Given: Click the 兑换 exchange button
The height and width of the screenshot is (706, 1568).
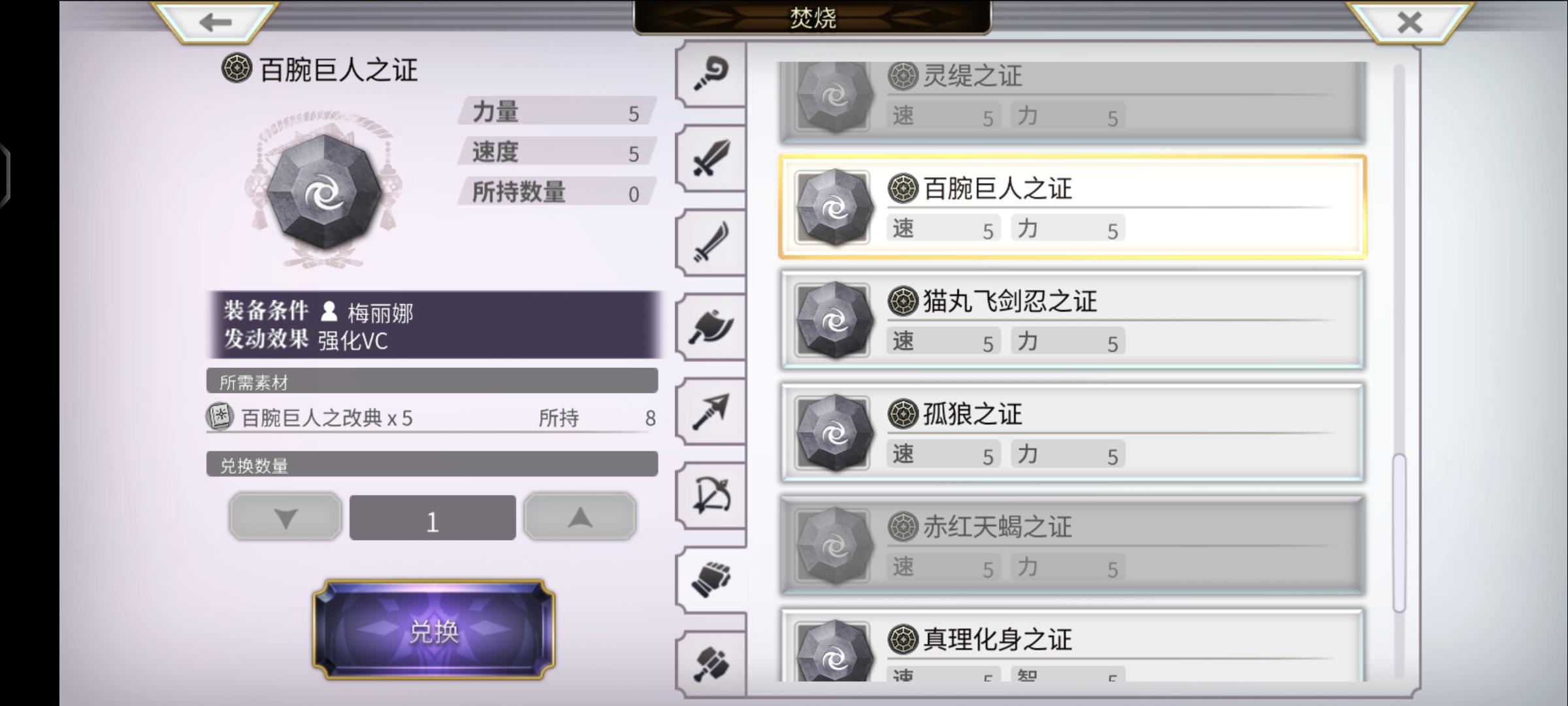Looking at the screenshot, I should point(434,630).
